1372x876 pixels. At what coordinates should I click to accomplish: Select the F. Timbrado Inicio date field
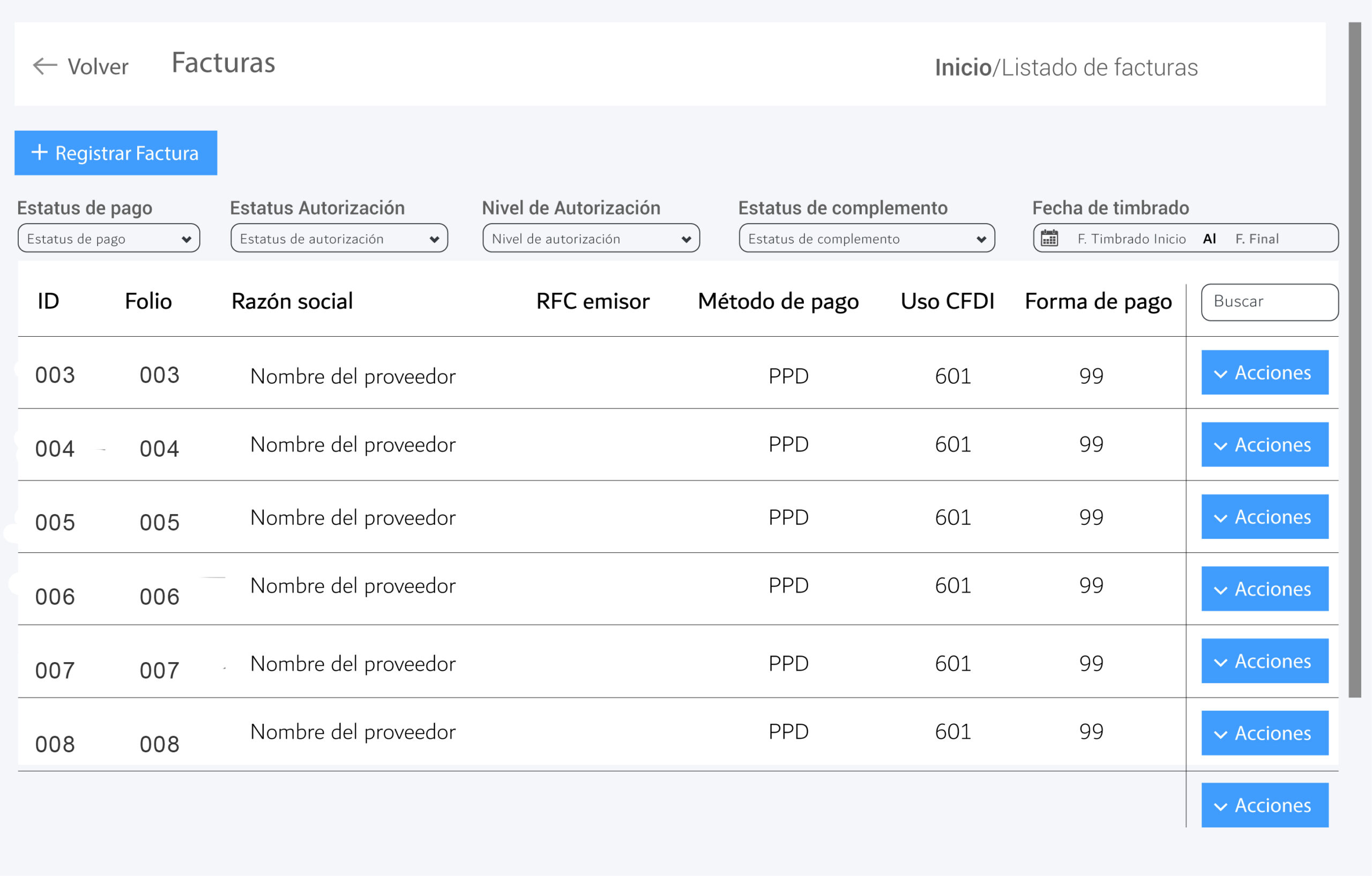point(1131,239)
